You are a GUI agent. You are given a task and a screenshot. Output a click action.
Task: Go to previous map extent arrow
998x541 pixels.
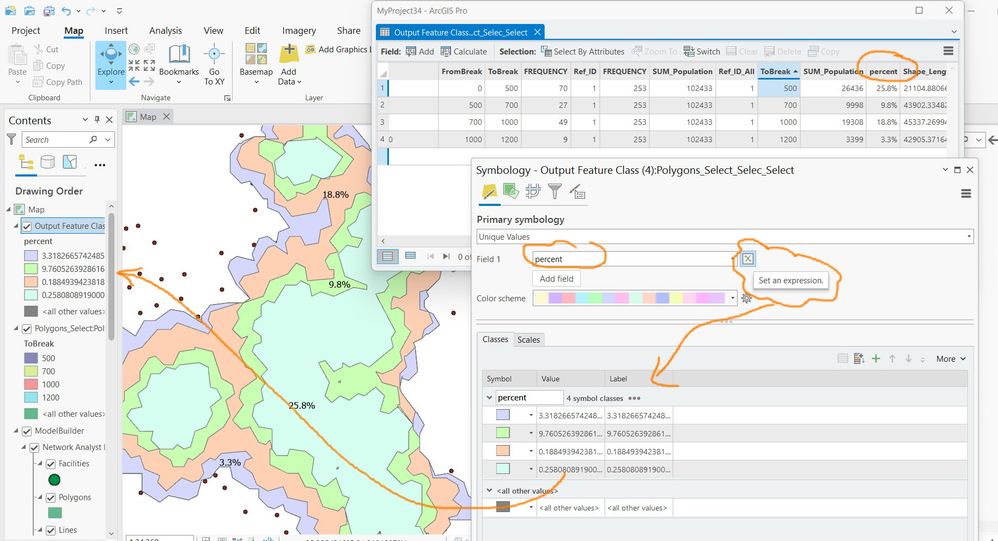134,81
